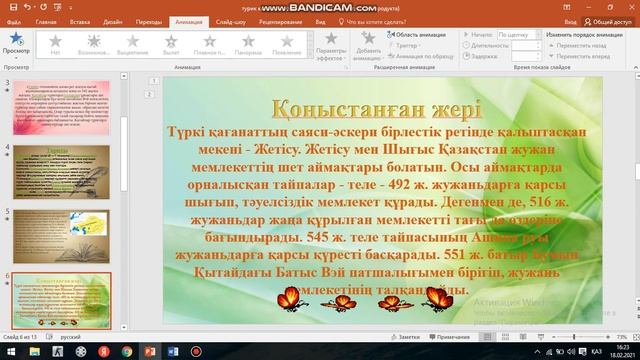Open the Слайд-шоу tab
This screenshot has height=360, width=640.
point(231,22)
